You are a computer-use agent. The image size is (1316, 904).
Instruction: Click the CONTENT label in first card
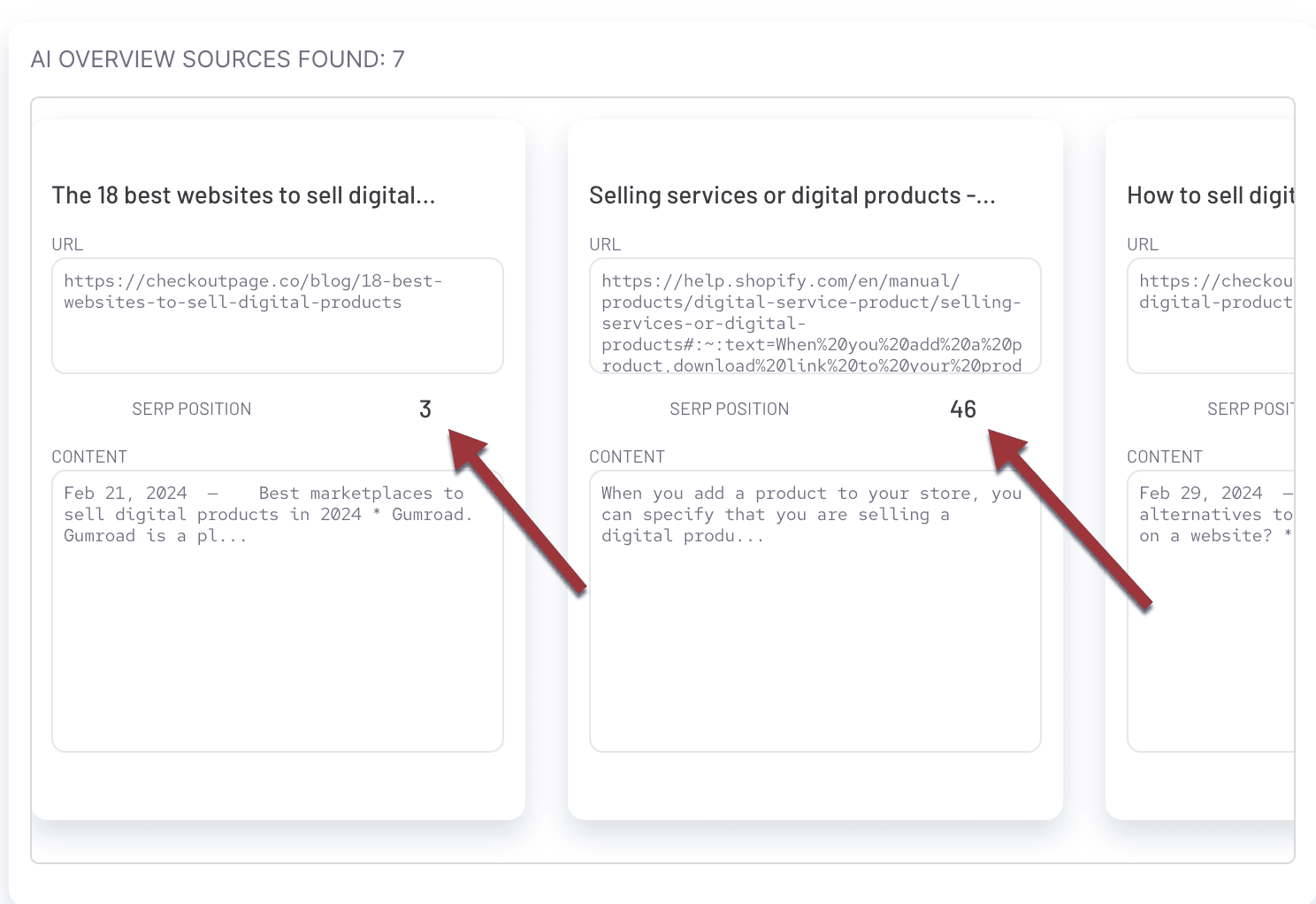[89, 456]
